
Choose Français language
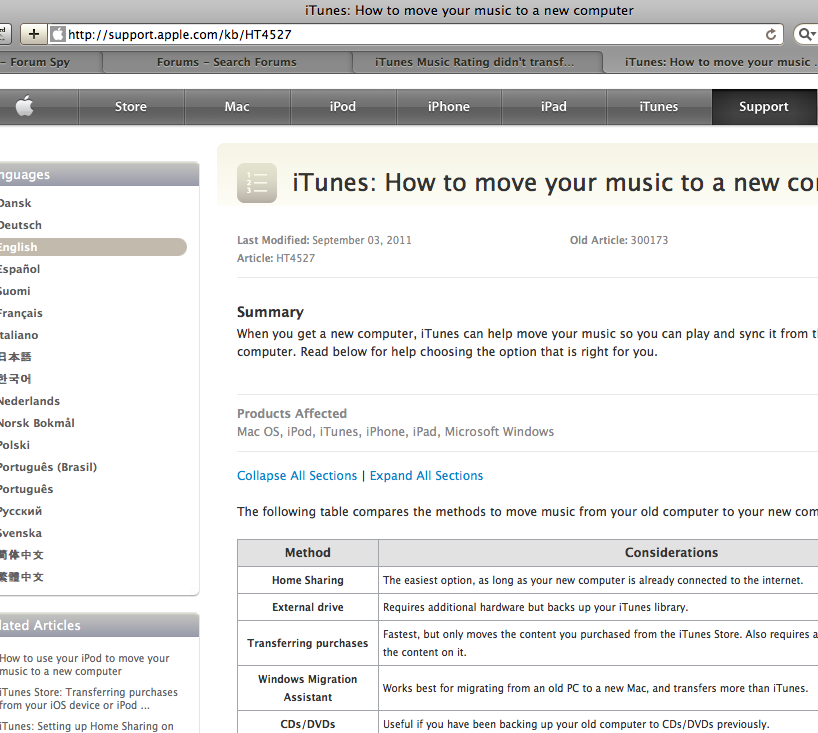pyautogui.click(x=21, y=313)
